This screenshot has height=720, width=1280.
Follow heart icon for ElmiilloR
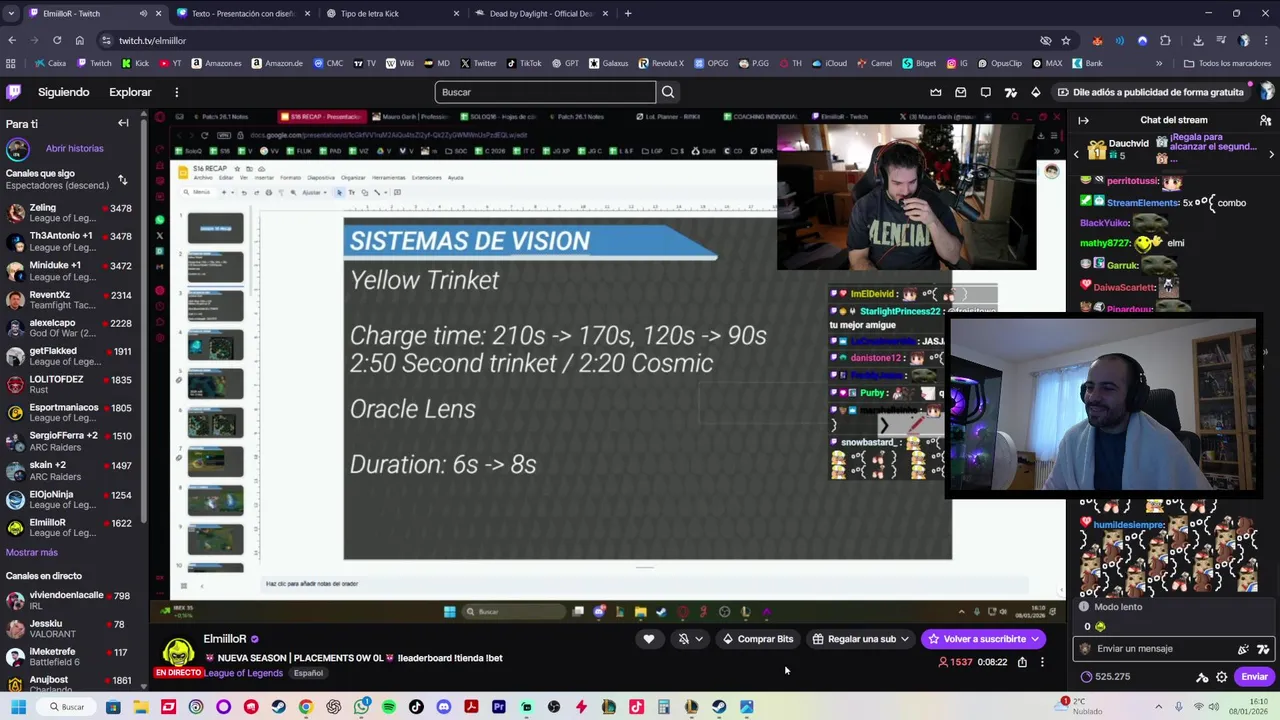[x=649, y=639]
